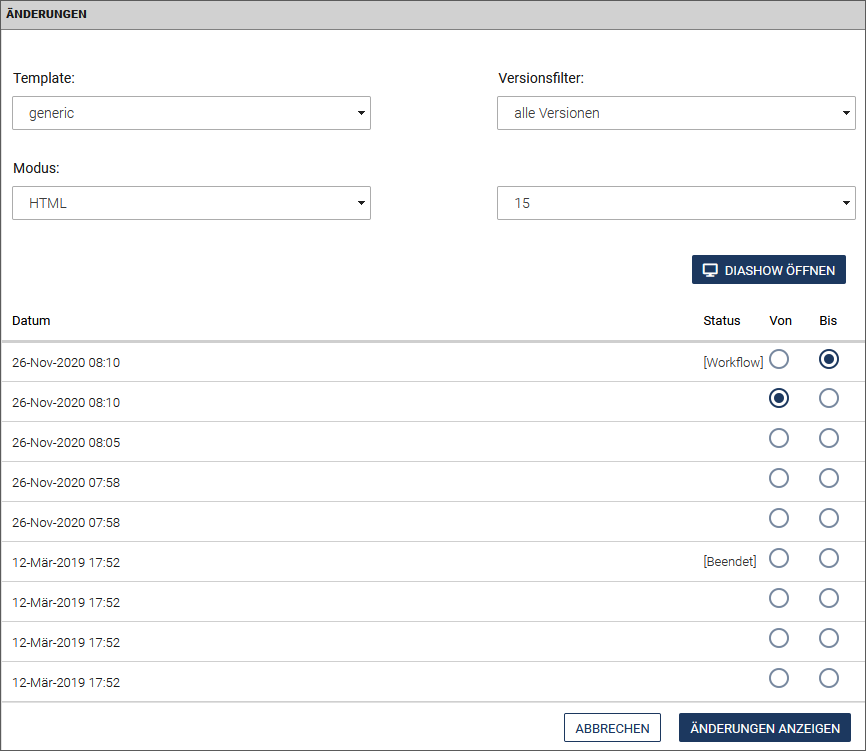Click the Template: label
This screenshot has height=751, width=866.
coord(44,78)
